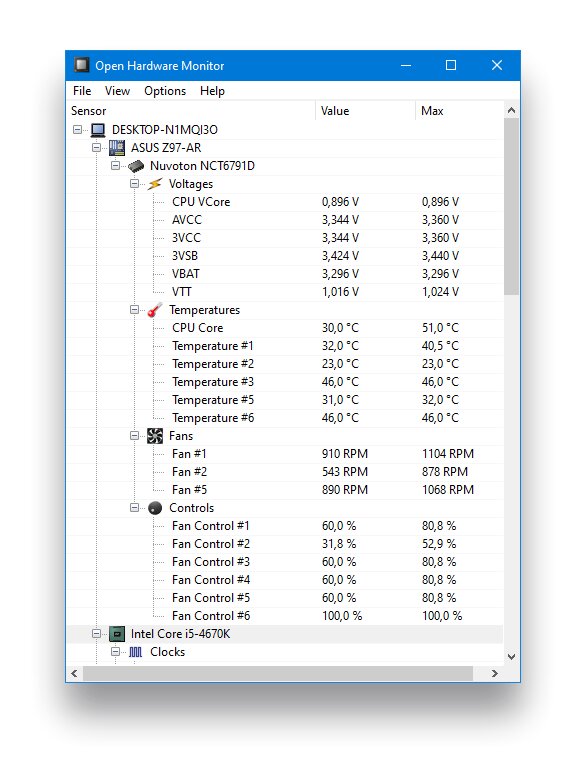Select the VBAT sensor row
This screenshot has width=586, height=773.
(x=285, y=274)
